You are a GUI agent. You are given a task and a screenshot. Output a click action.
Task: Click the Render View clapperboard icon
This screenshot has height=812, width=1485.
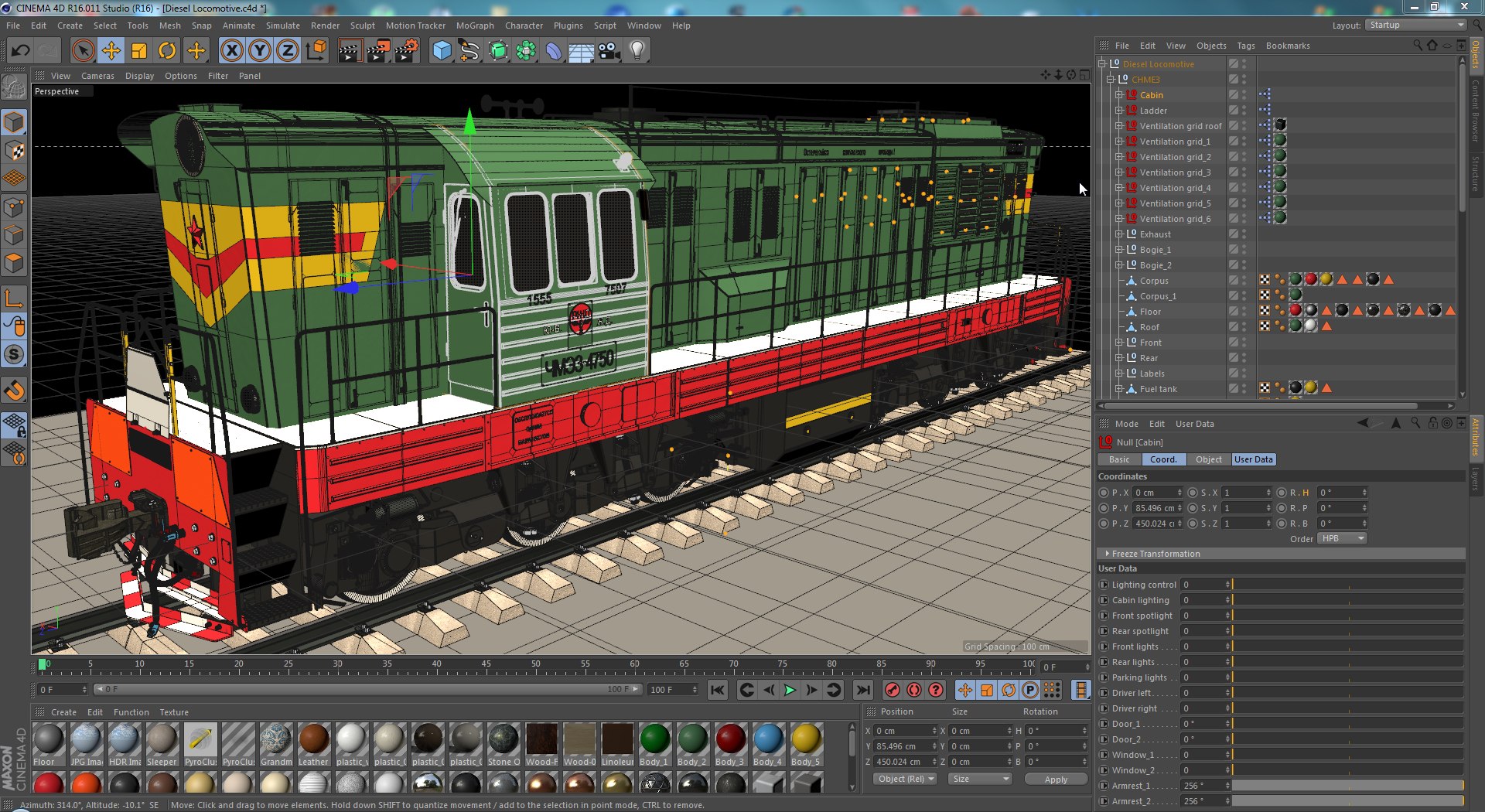[x=350, y=51]
